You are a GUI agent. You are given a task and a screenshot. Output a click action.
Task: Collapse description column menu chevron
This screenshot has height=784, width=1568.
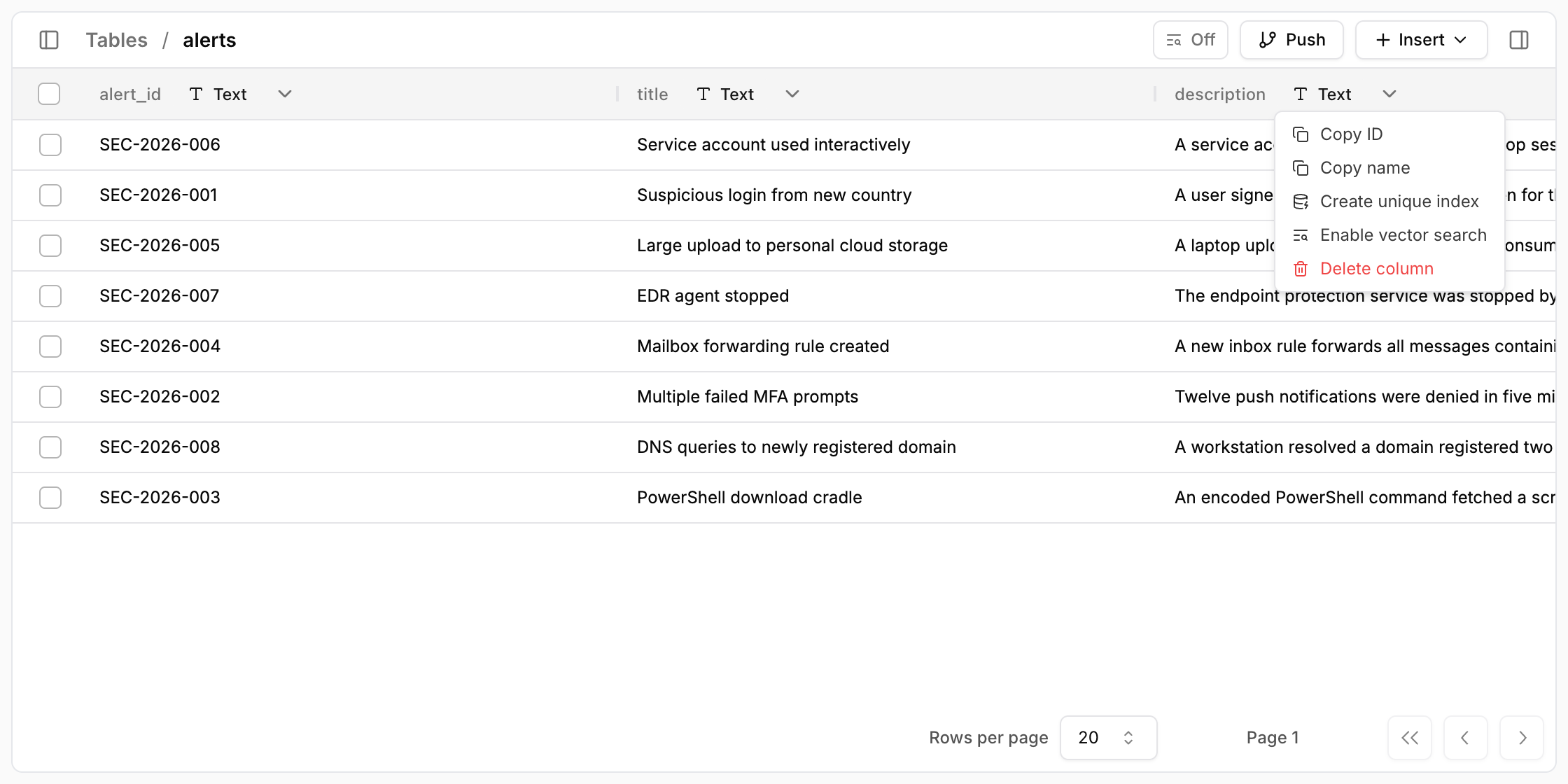point(1389,94)
